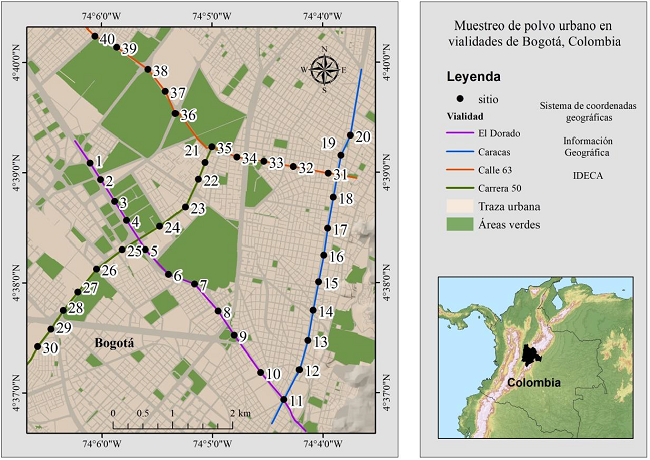Click the site 20 dot on Caracas

(350, 135)
